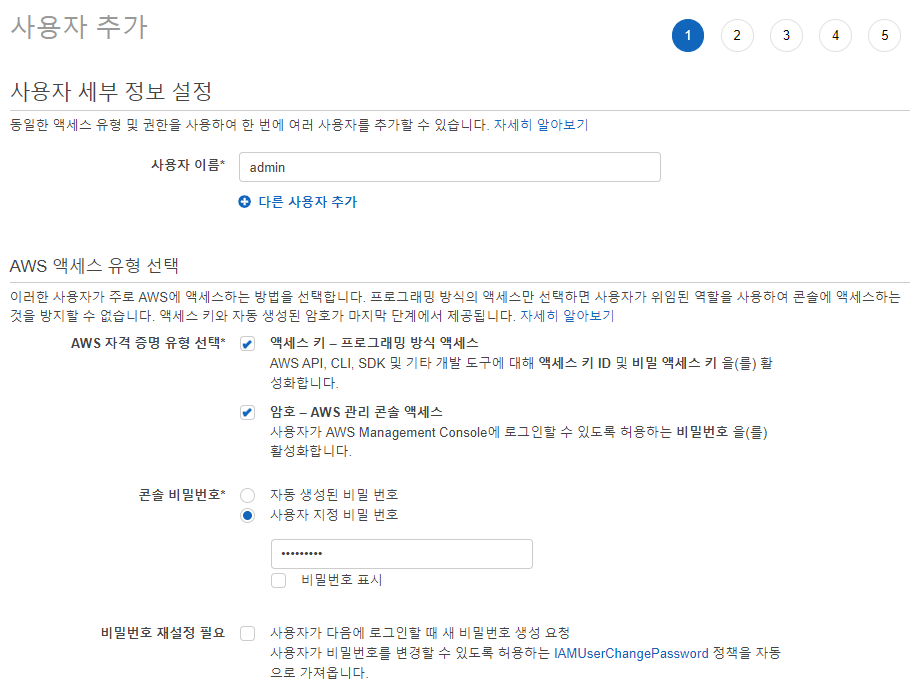Screen dimensions: 917x692
Task: Go to wizard step 1 circle
Action: [688, 36]
